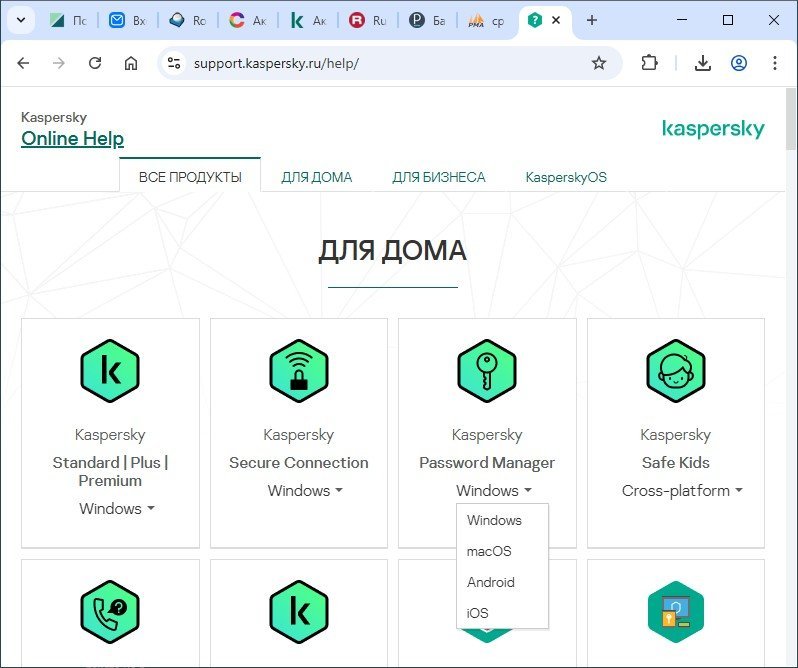Switch to the teal K icon browser tab
Viewport: 798px width, 668px height.
coord(308,20)
